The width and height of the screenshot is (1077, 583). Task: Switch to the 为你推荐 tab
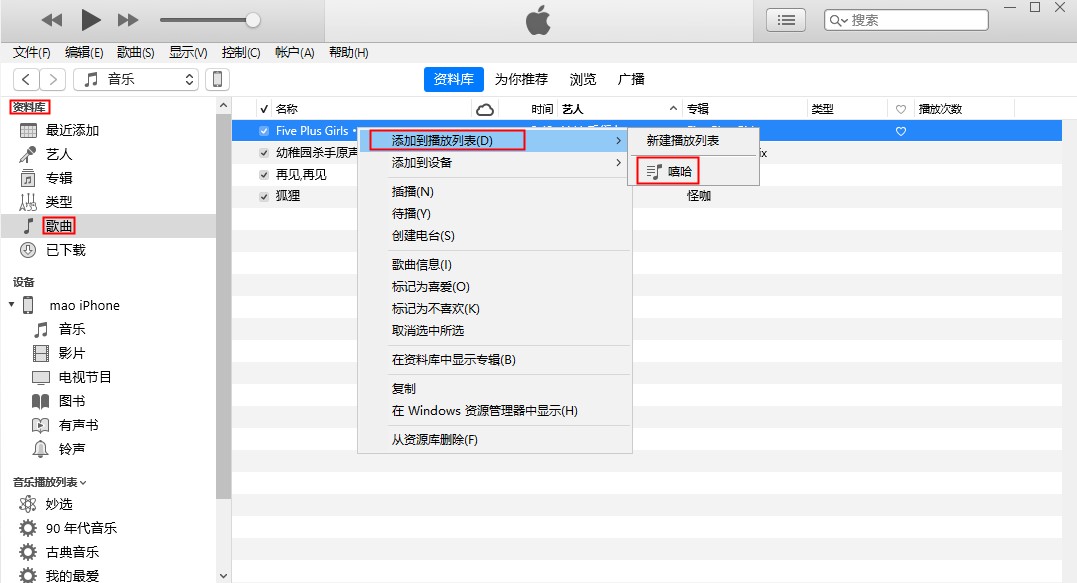click(x=521, y=80)
